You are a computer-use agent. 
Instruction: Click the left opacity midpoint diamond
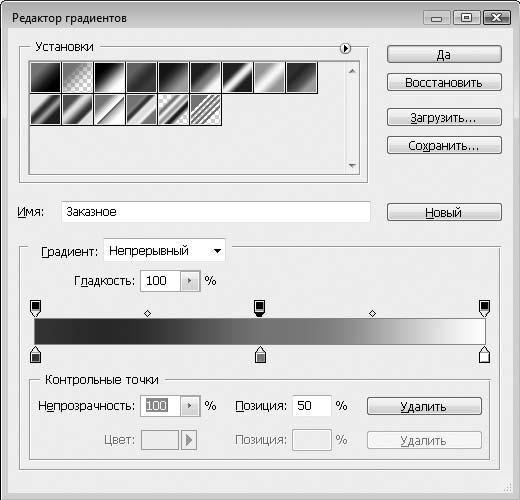coord(147,313)
